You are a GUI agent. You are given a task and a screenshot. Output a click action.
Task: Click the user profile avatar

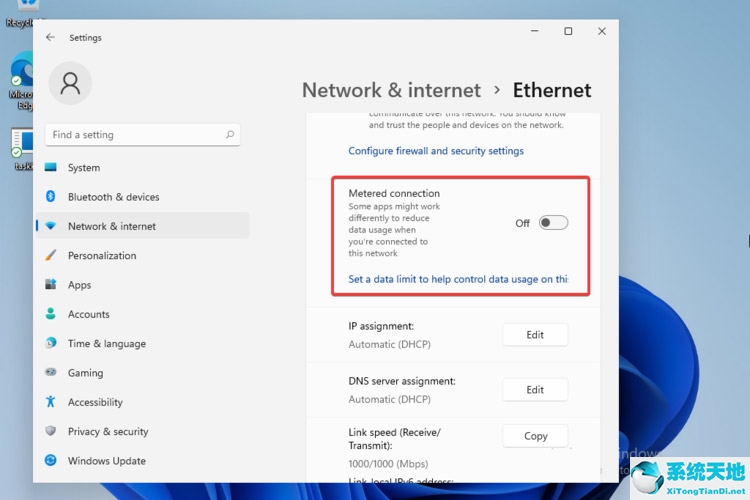tap(70, 84)
